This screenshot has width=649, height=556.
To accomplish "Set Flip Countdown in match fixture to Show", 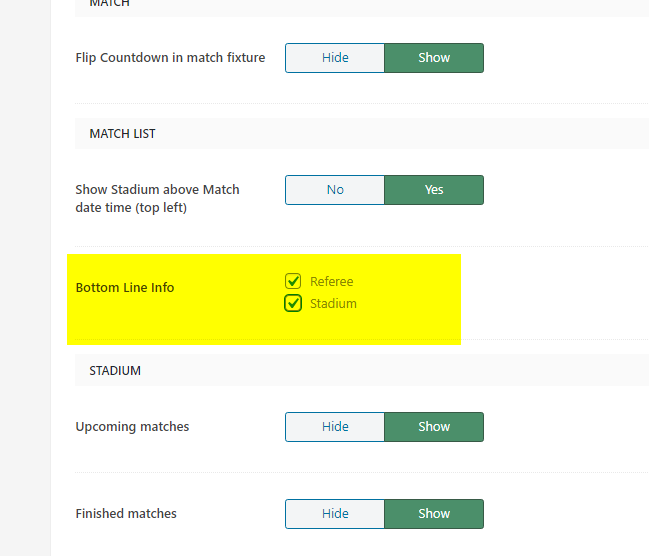I will (x=434, y=58).
